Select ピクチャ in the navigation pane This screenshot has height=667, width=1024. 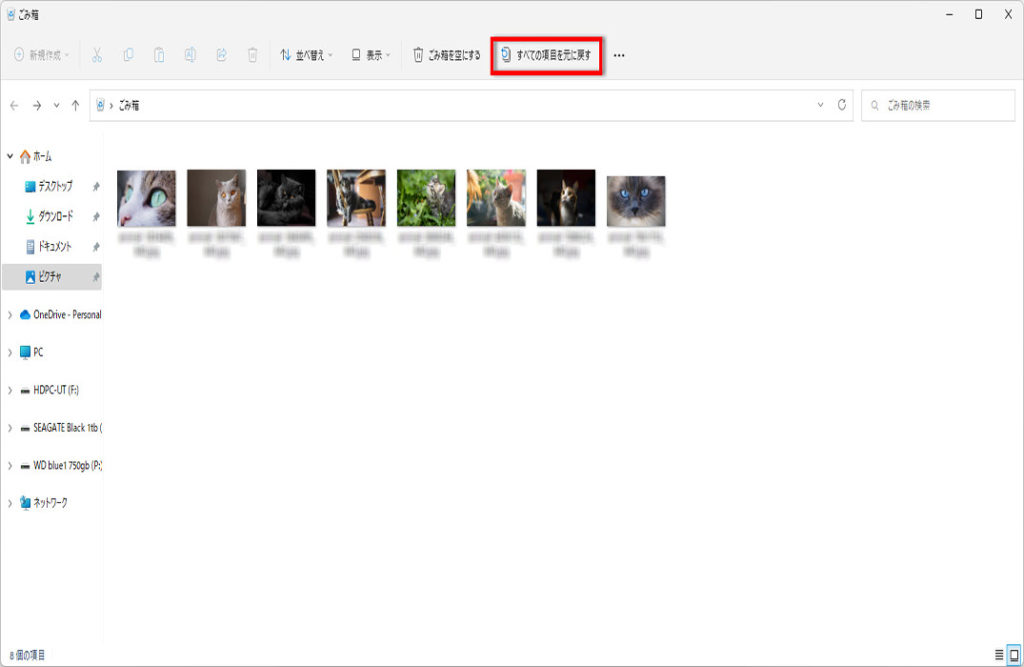(50, 276)
